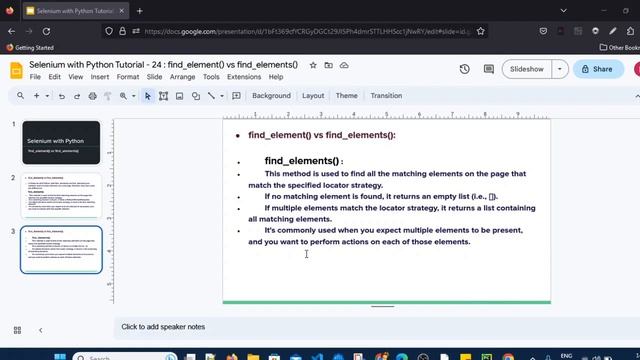The width and height of the screenshot is (640, 360).
Task: Open the Google Slides home icon
Action: coord(16,71)
